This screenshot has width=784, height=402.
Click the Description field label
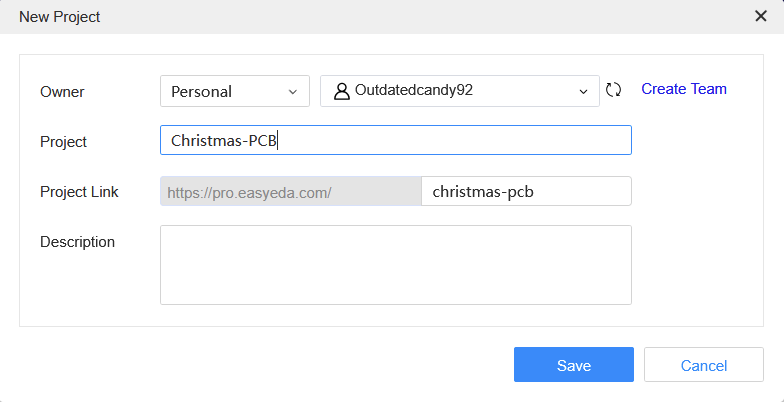coord(77,242)
